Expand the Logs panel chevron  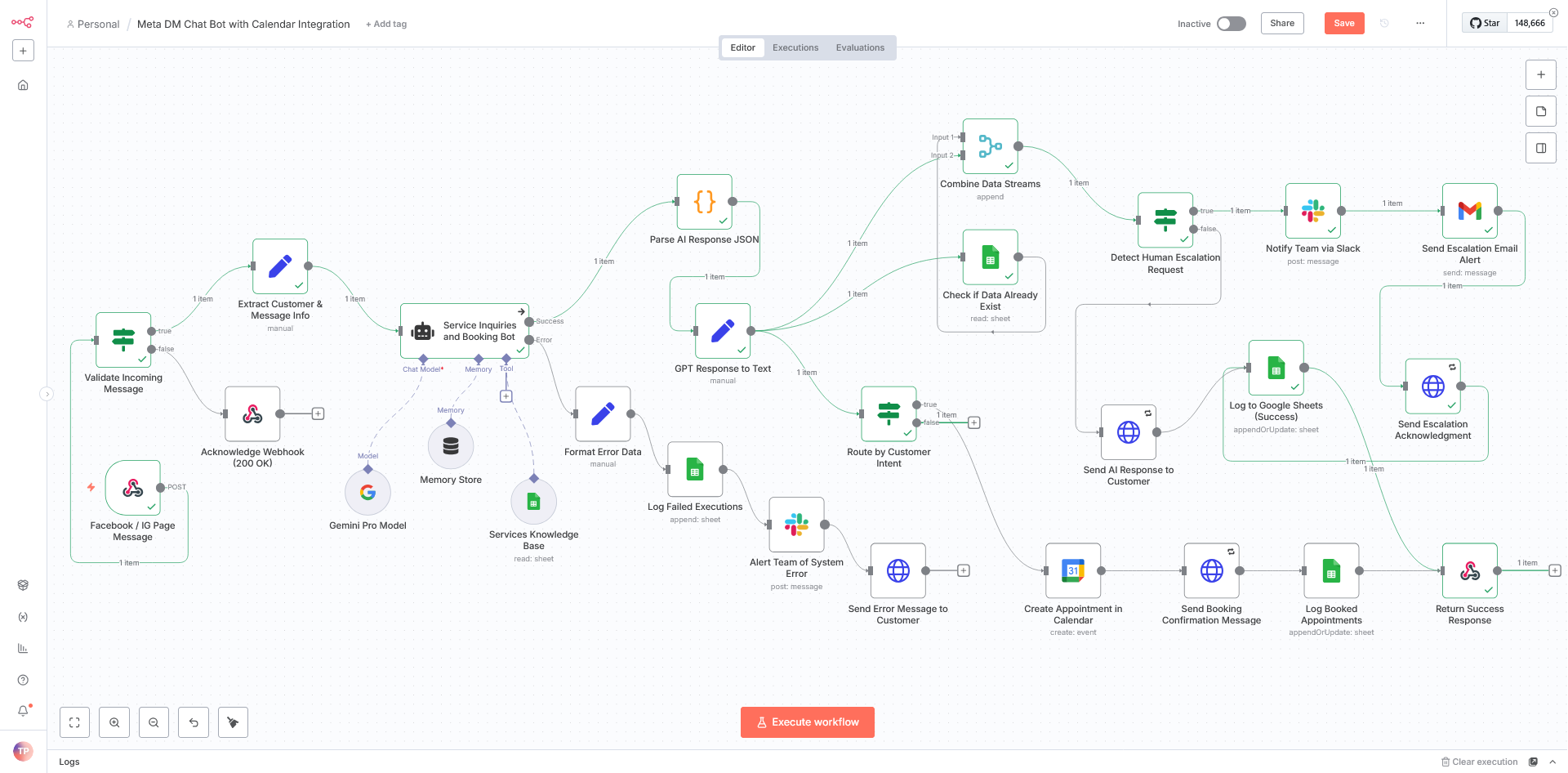coord(1554,762)
